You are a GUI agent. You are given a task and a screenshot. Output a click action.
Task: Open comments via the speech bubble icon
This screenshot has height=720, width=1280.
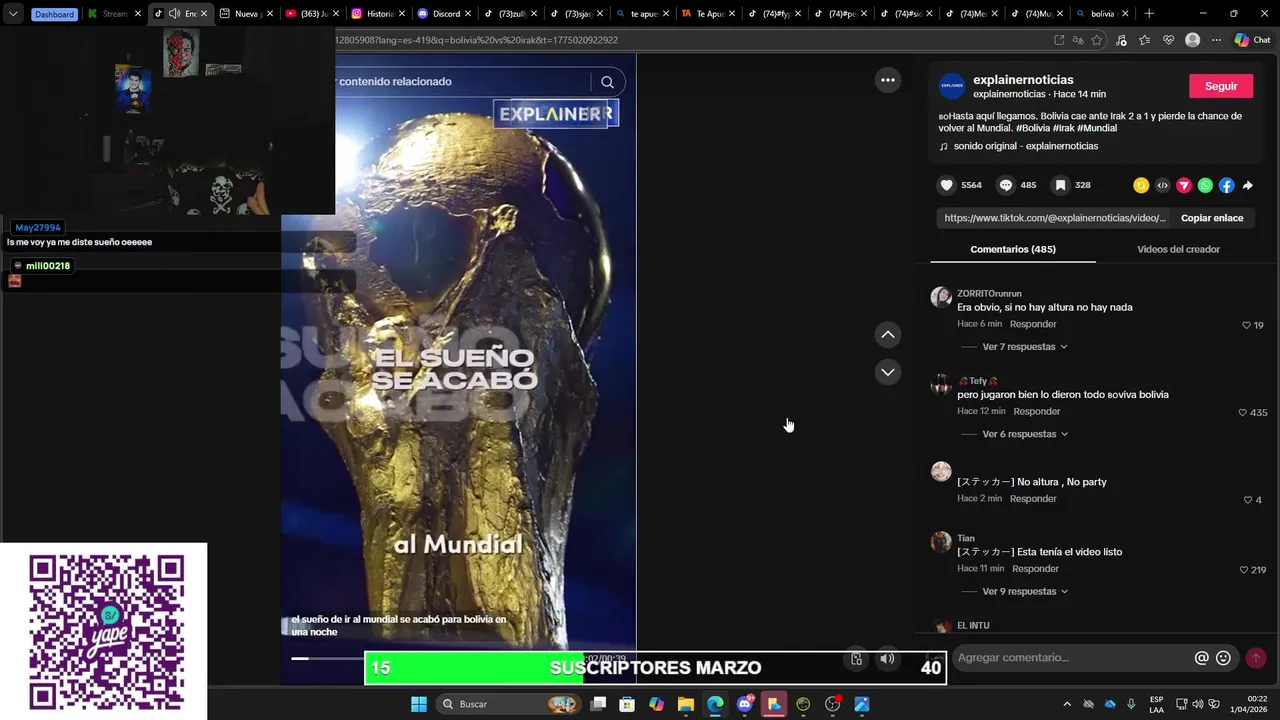[x=1006, y=185]
